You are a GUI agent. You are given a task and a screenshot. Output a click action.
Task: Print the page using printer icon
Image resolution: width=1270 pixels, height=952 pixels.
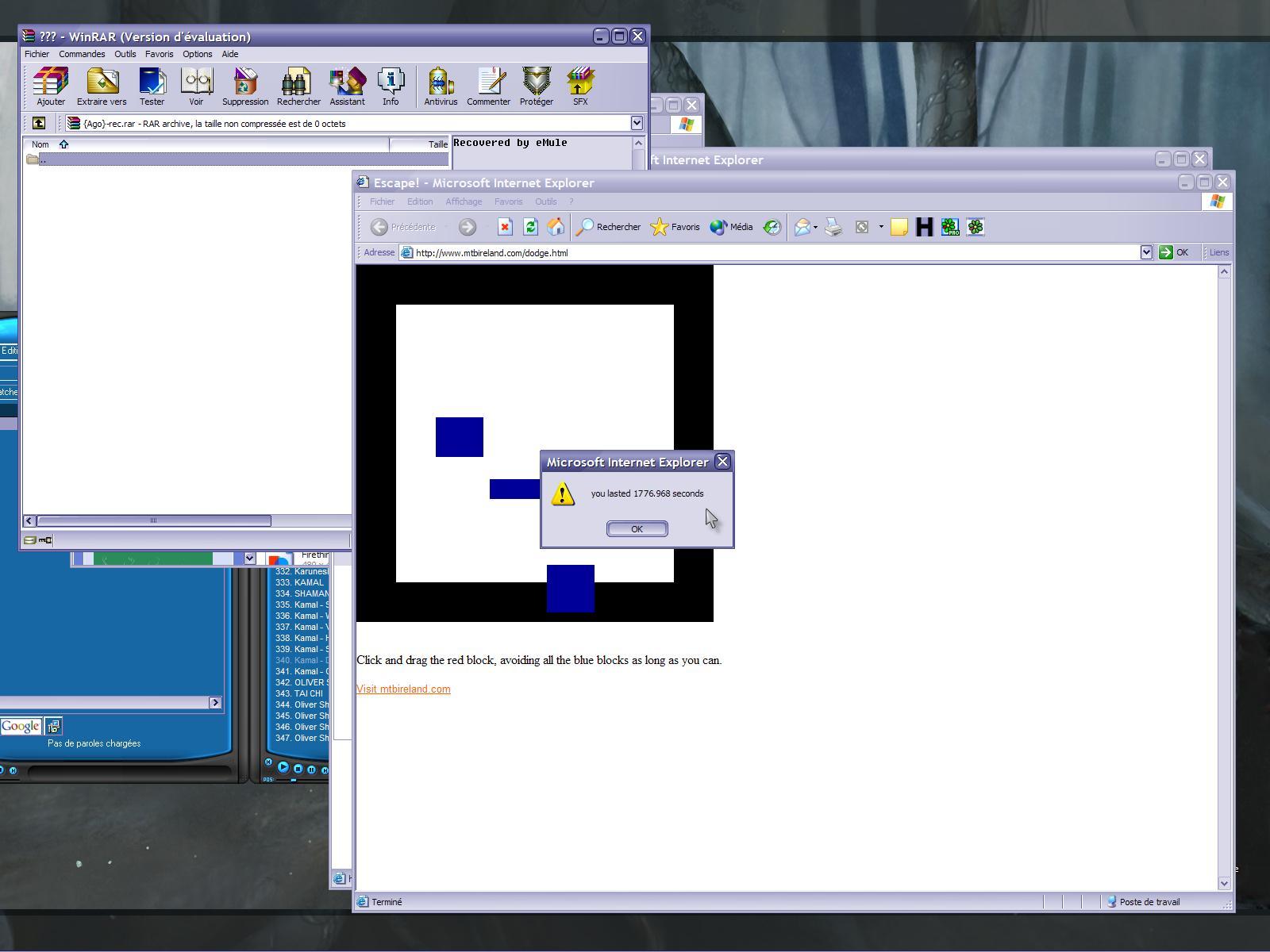click(833, 227)
